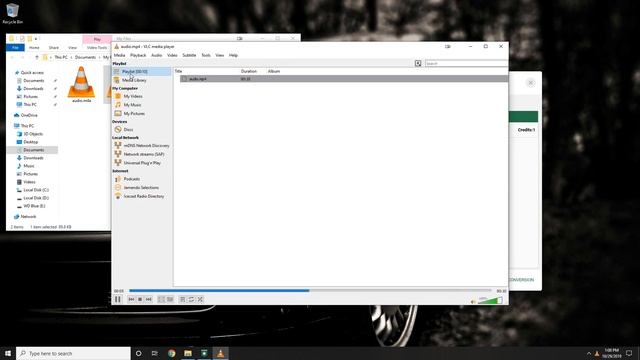Select OneDrive in Explorer navigation pane
The image size is (640, 360).
29,116
